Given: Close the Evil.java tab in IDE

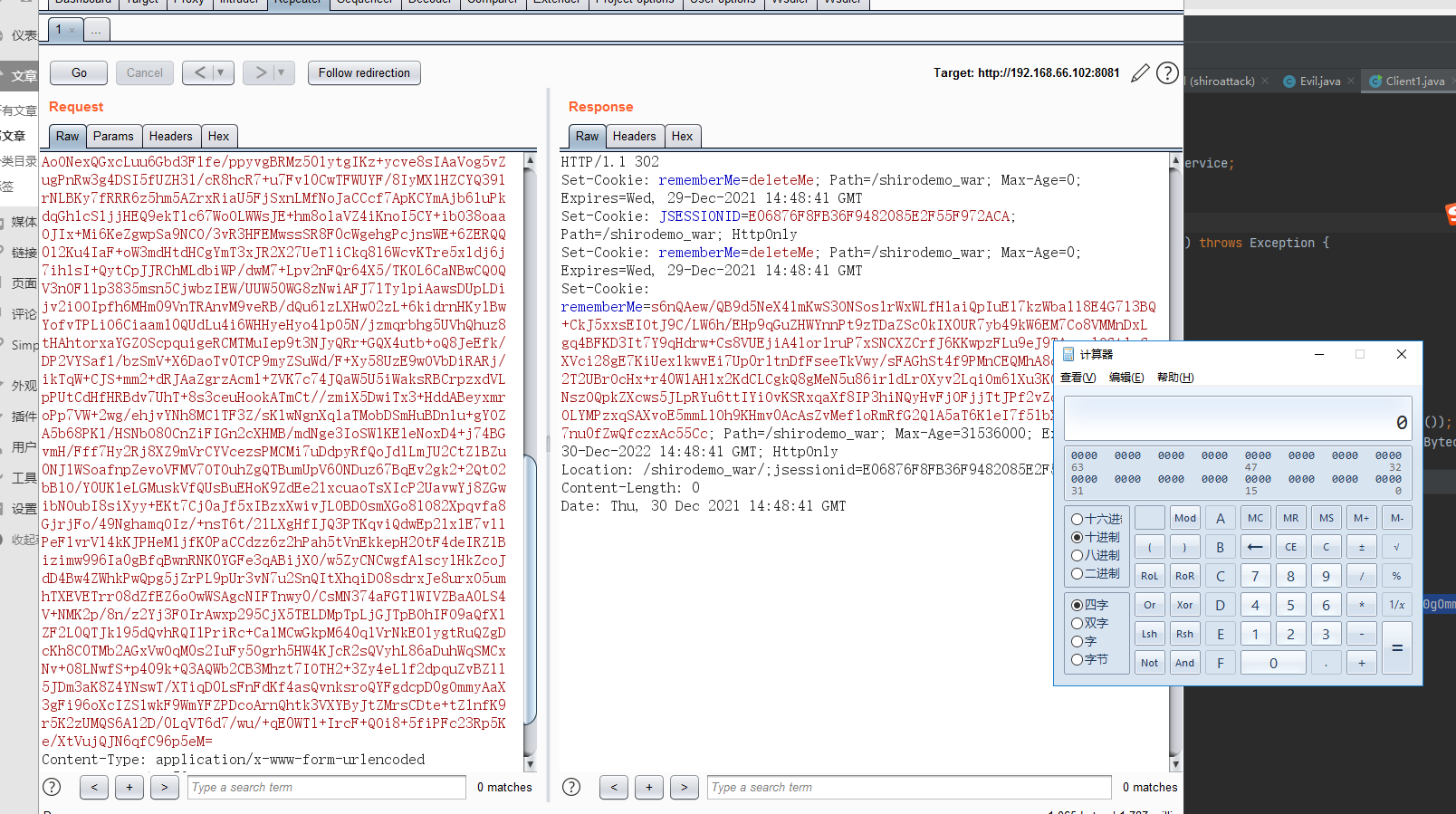Looking at the screenshot, I should pyautogui.click(x=1351, y=81).
